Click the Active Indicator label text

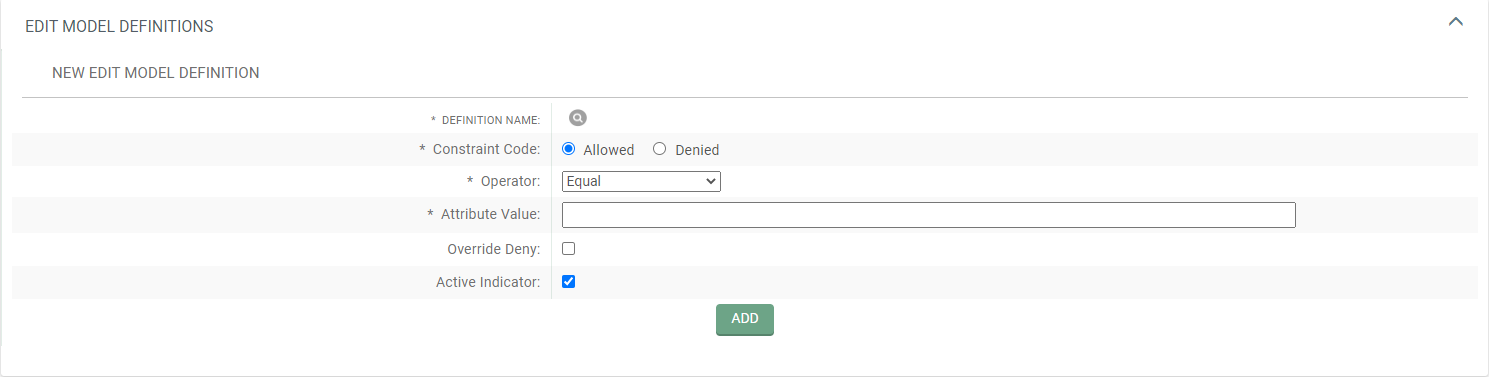pos(488,283)
